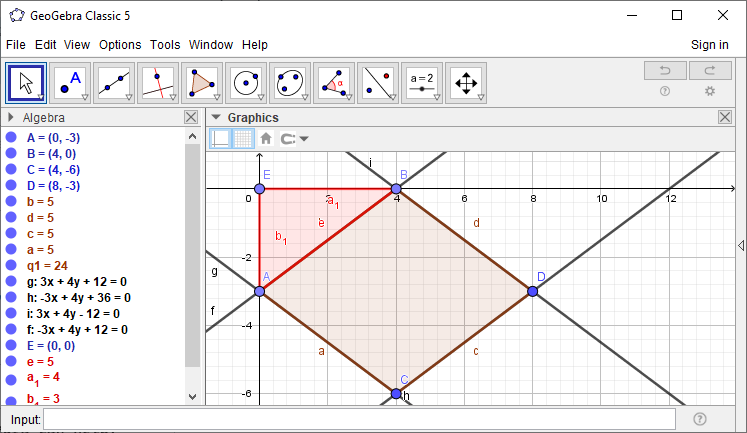Click point C in the graphics view
Image resolution: width=747 pixels, height=433 pixels.
(396, 393)
